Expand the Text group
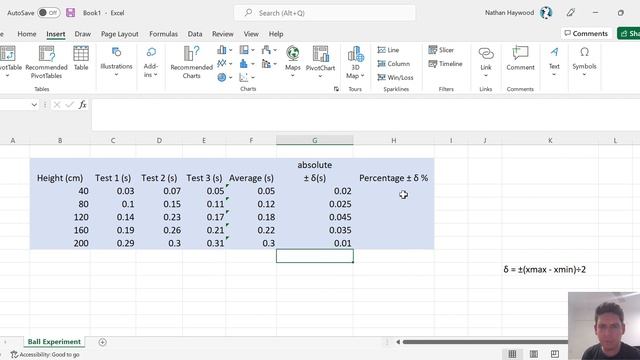Viewport: 640px width, 360px height. [554, 61]
